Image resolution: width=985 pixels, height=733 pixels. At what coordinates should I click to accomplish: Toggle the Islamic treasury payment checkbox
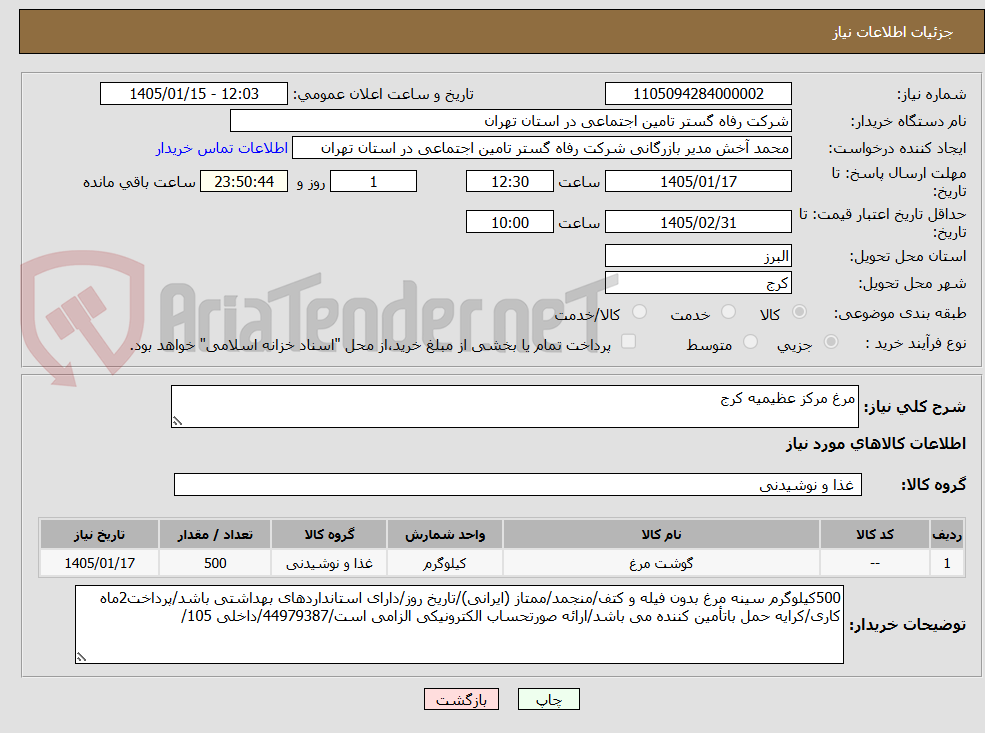(628, 341)
